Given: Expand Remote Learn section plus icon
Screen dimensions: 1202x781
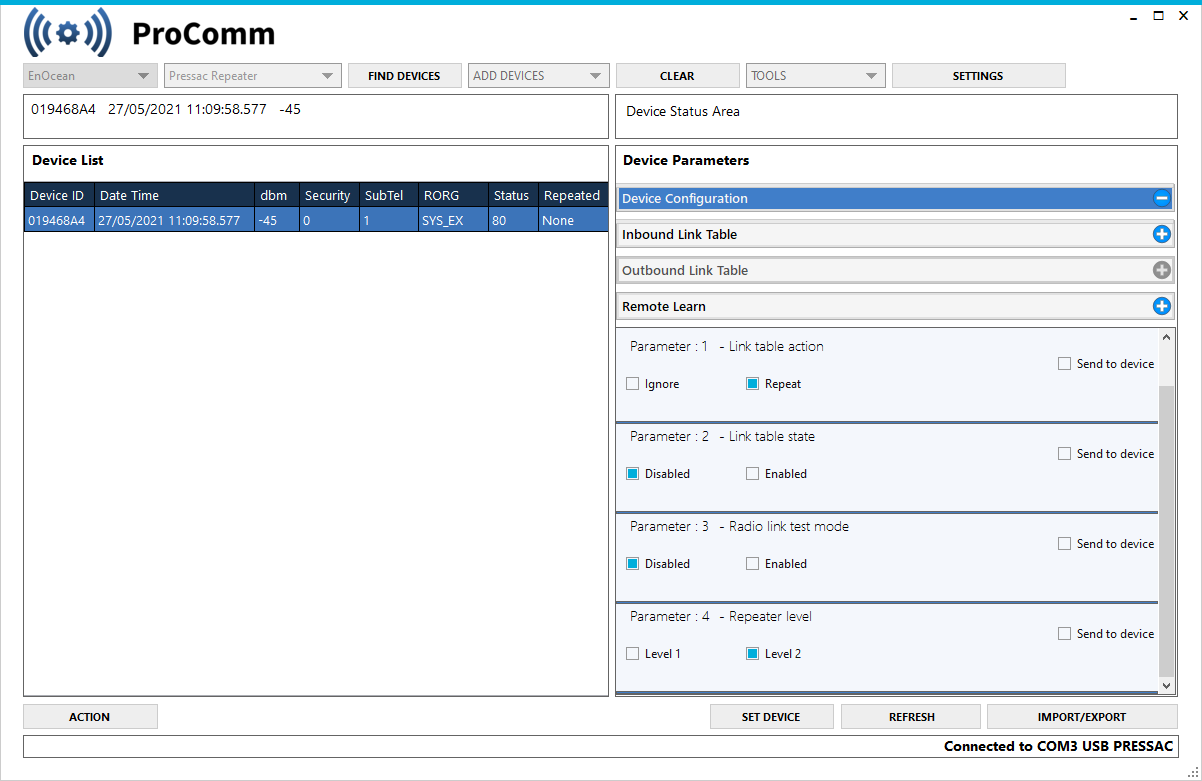Looking at the screenshot, I should coord(1161,306).
